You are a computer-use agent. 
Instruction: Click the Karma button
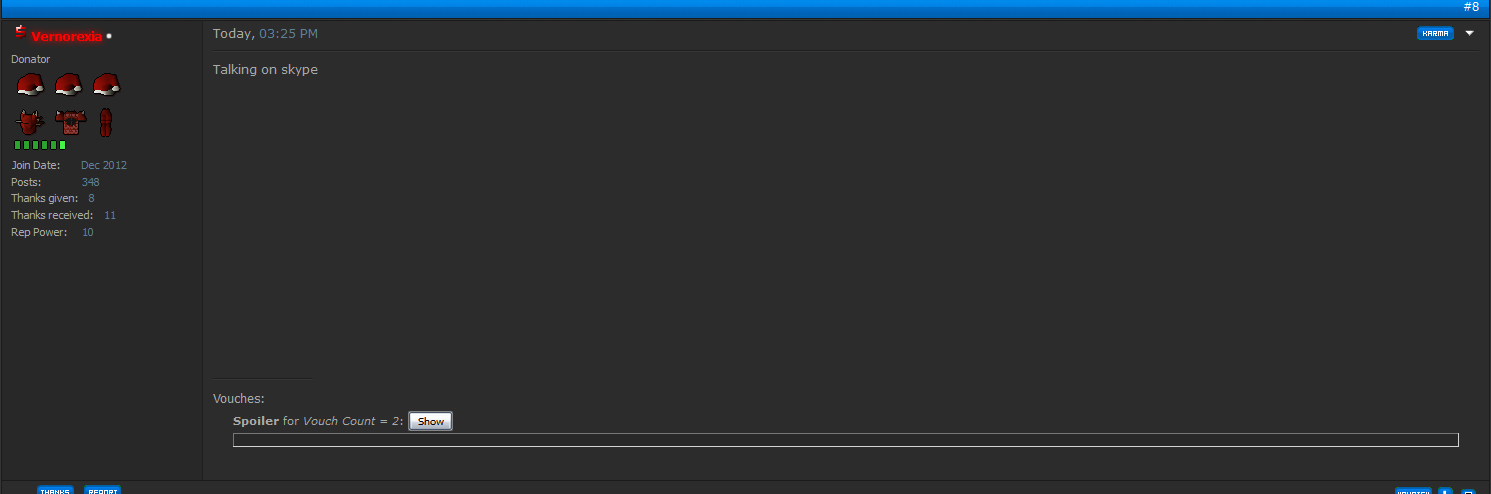(1435, 33)
